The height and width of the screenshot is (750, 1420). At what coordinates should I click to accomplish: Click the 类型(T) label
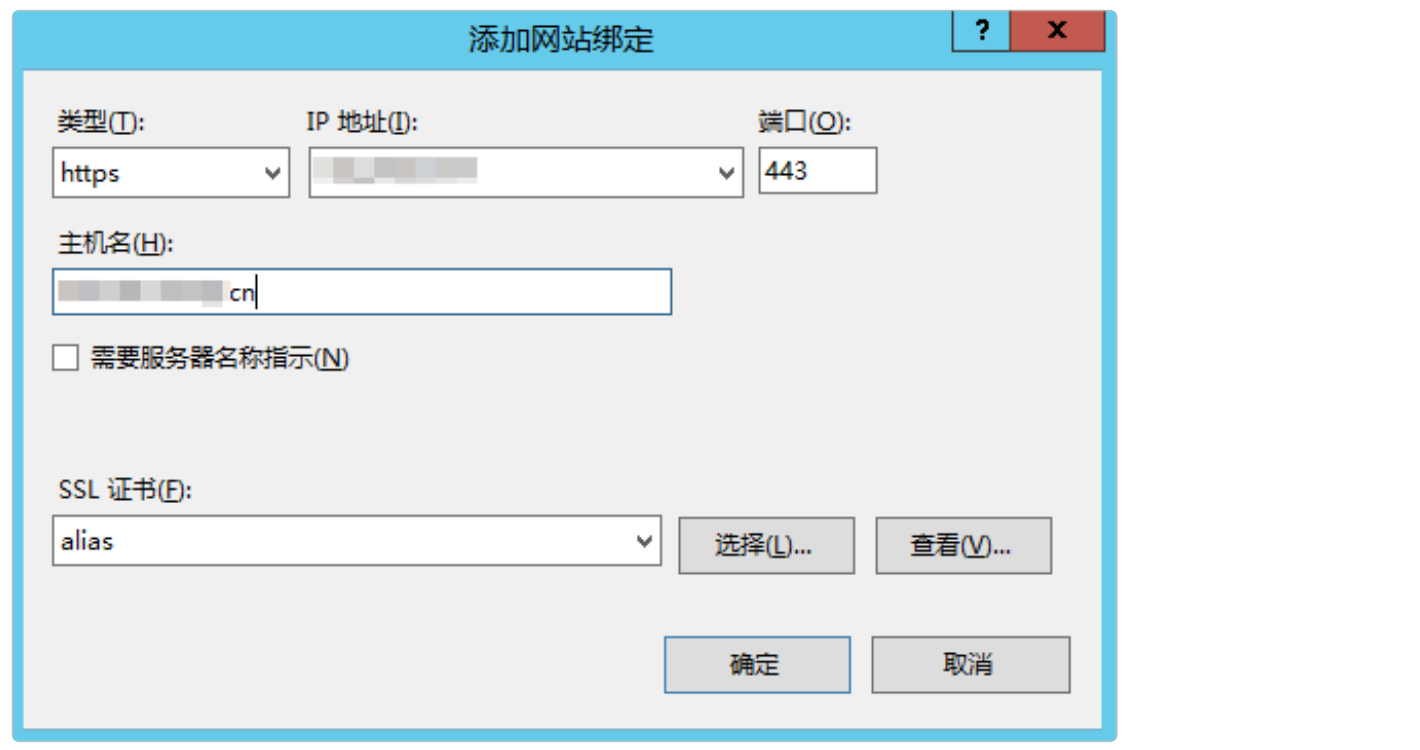[102, 122]
